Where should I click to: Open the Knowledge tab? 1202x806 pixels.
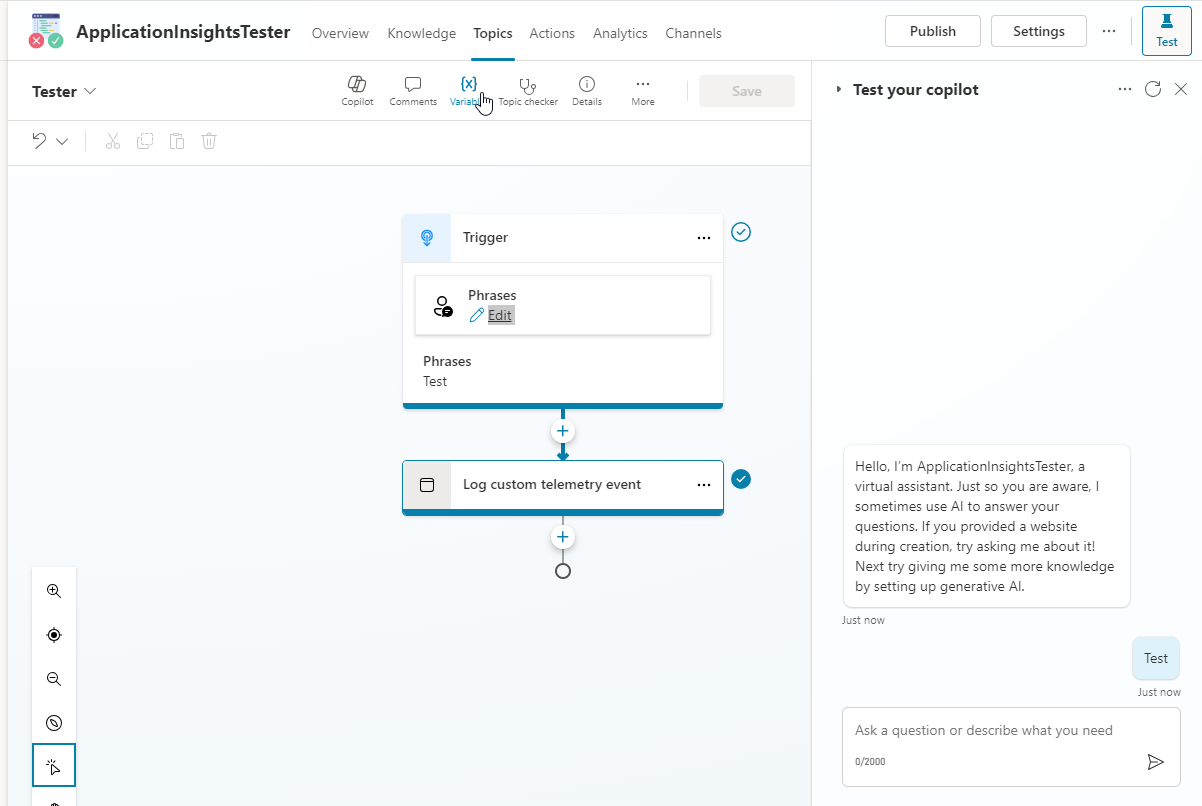[x=421, y=33]
